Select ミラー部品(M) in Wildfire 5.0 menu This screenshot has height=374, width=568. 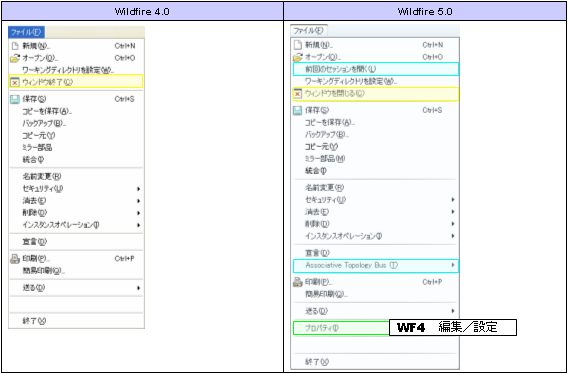click(x=325, y=159)
